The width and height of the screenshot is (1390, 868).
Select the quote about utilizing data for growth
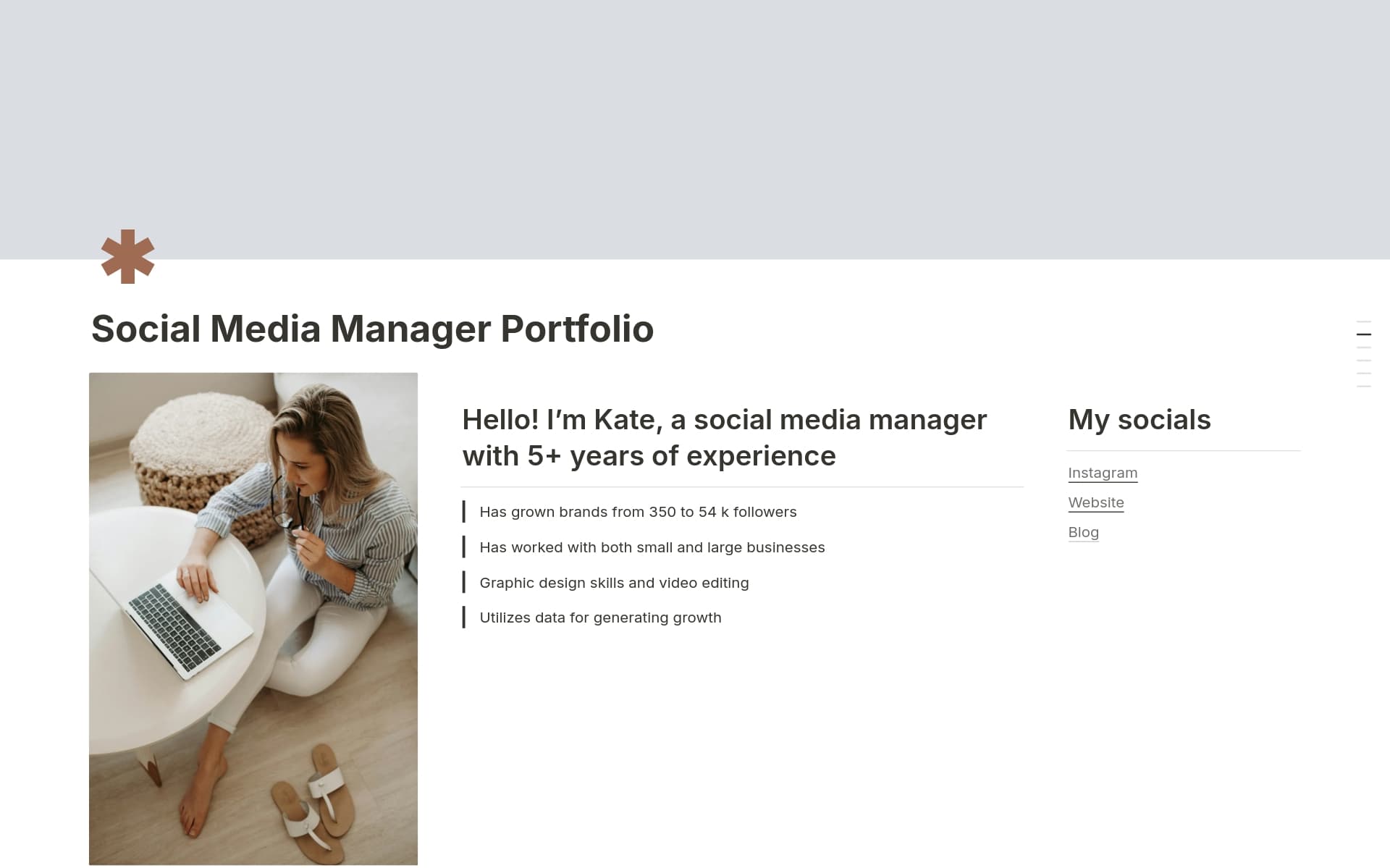pos(599,618)
